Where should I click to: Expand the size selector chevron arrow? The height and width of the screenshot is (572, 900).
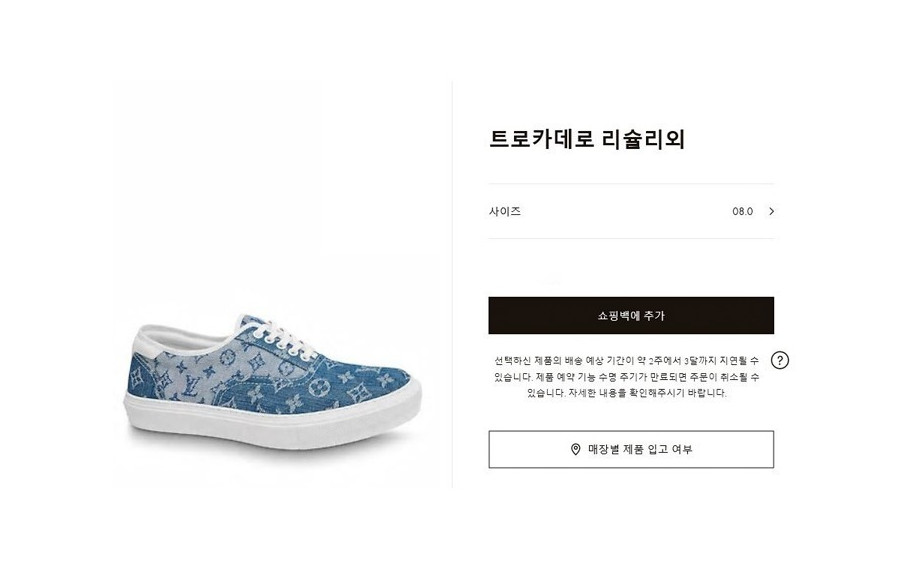[x=771, y=211]
